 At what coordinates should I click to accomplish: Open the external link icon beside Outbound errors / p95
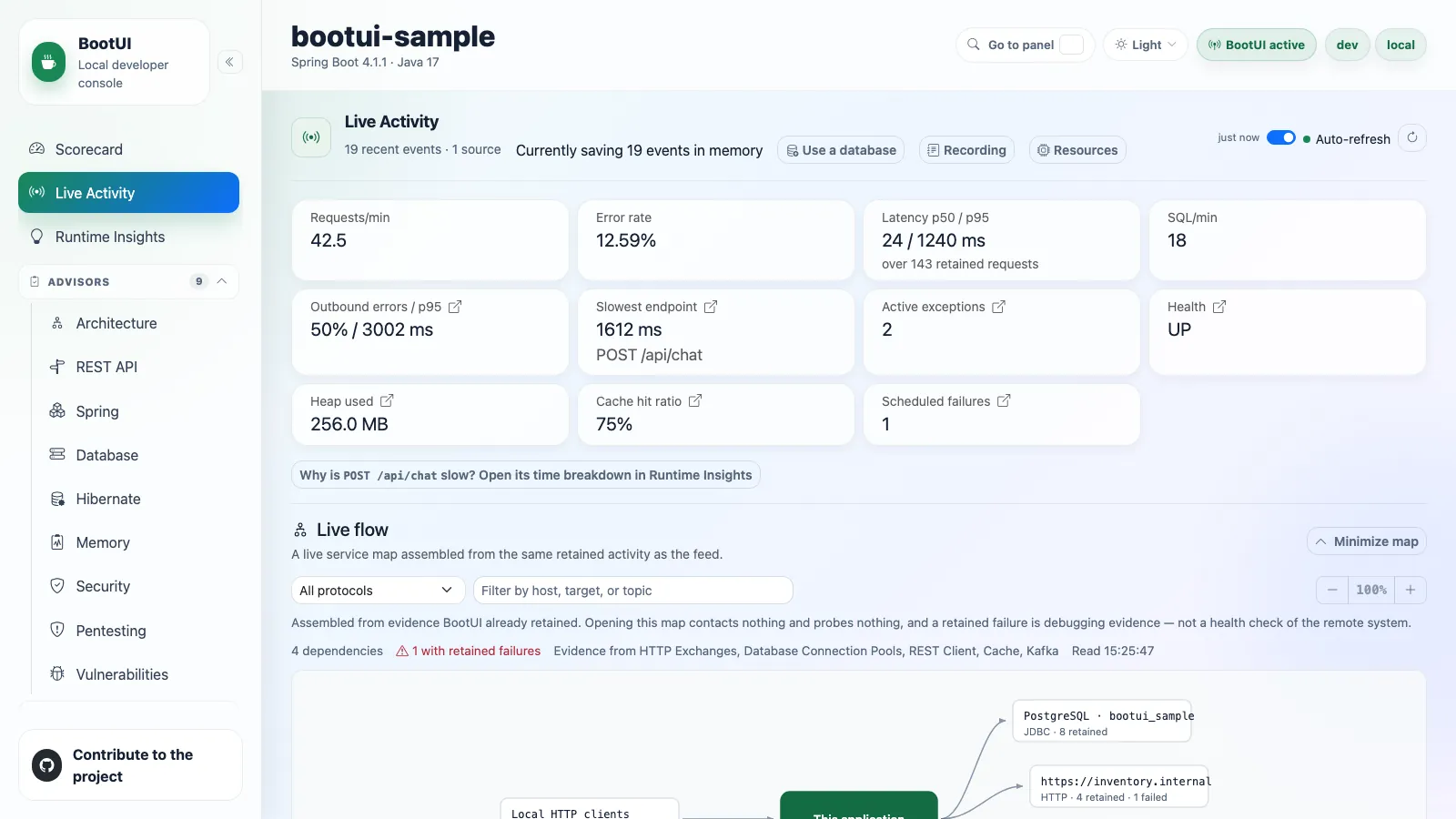click(455, 307)
